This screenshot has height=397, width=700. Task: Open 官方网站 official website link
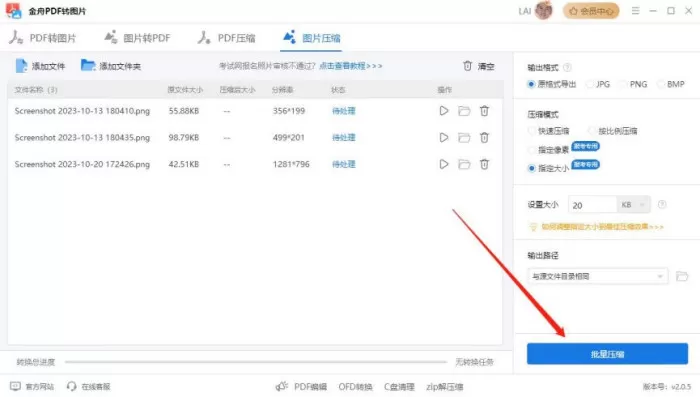tap(32, 386)
